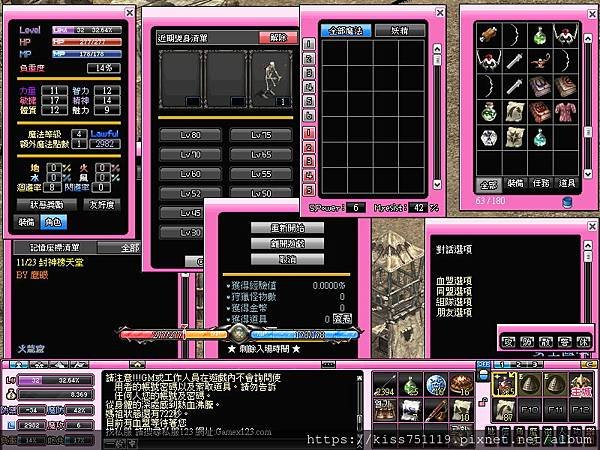
Task: Select the cyan potion in inventory
Action: point(540,137)
